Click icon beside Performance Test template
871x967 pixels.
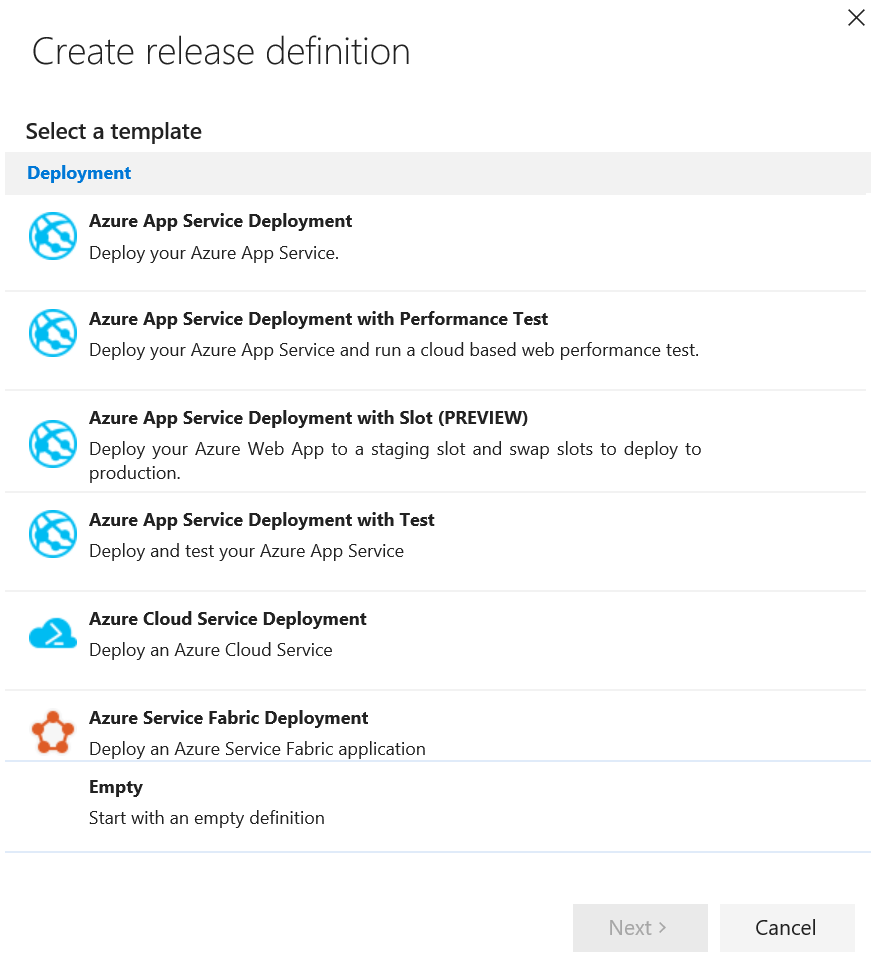point(53,333)
